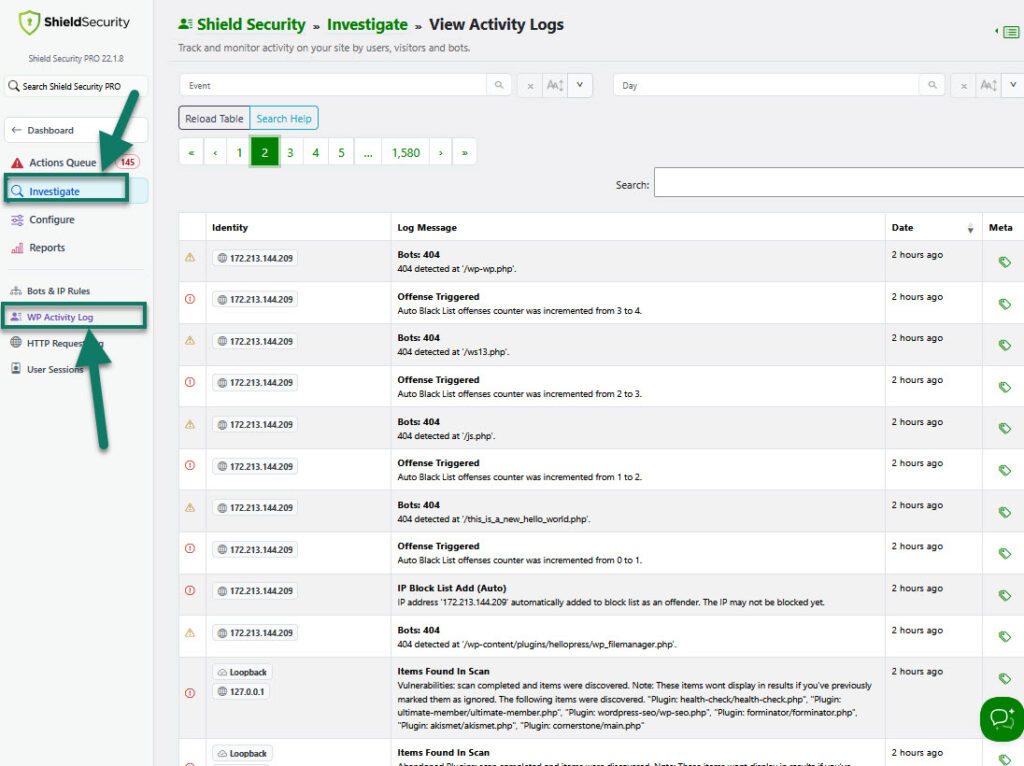Click the 172.213.144.209 badge in the '/wp-wp.php' row
1024x766 pixels.
tap(255, 258)
